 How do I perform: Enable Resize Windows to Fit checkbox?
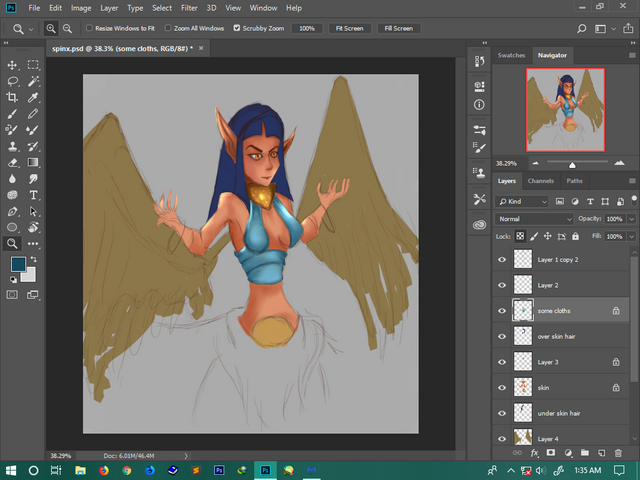tap(89, 28)
